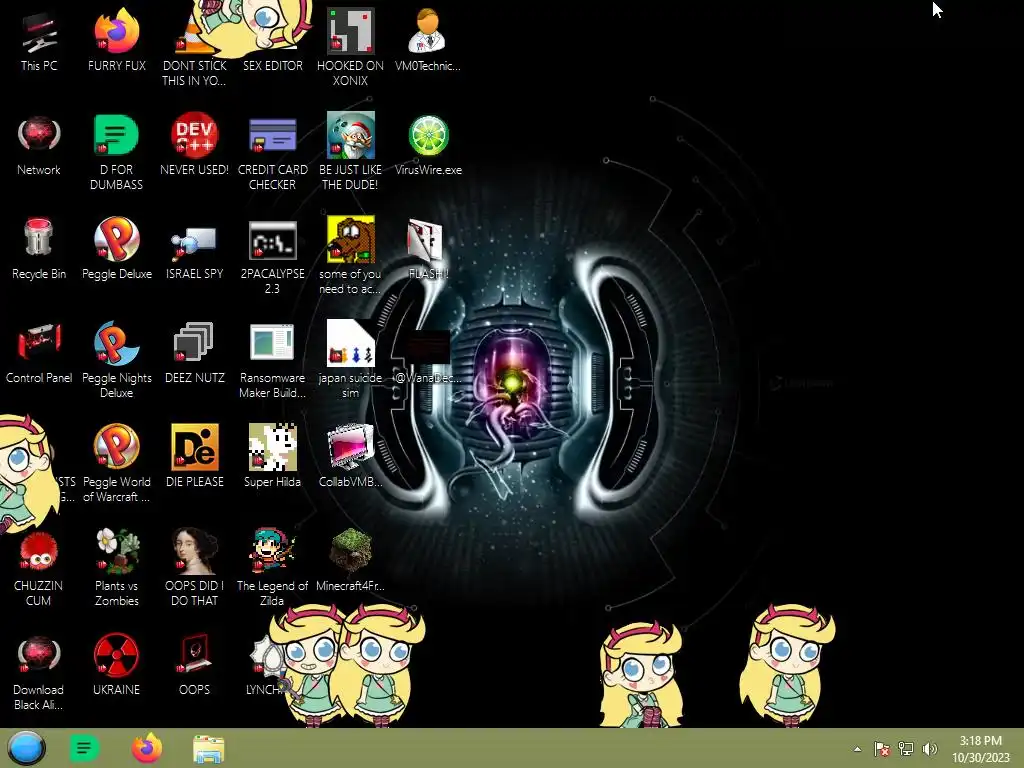Click the CHUZZIN red fuzzy icon
Image resolution: width=1024 pixels, height=768 pixels.
coord(39,568)
